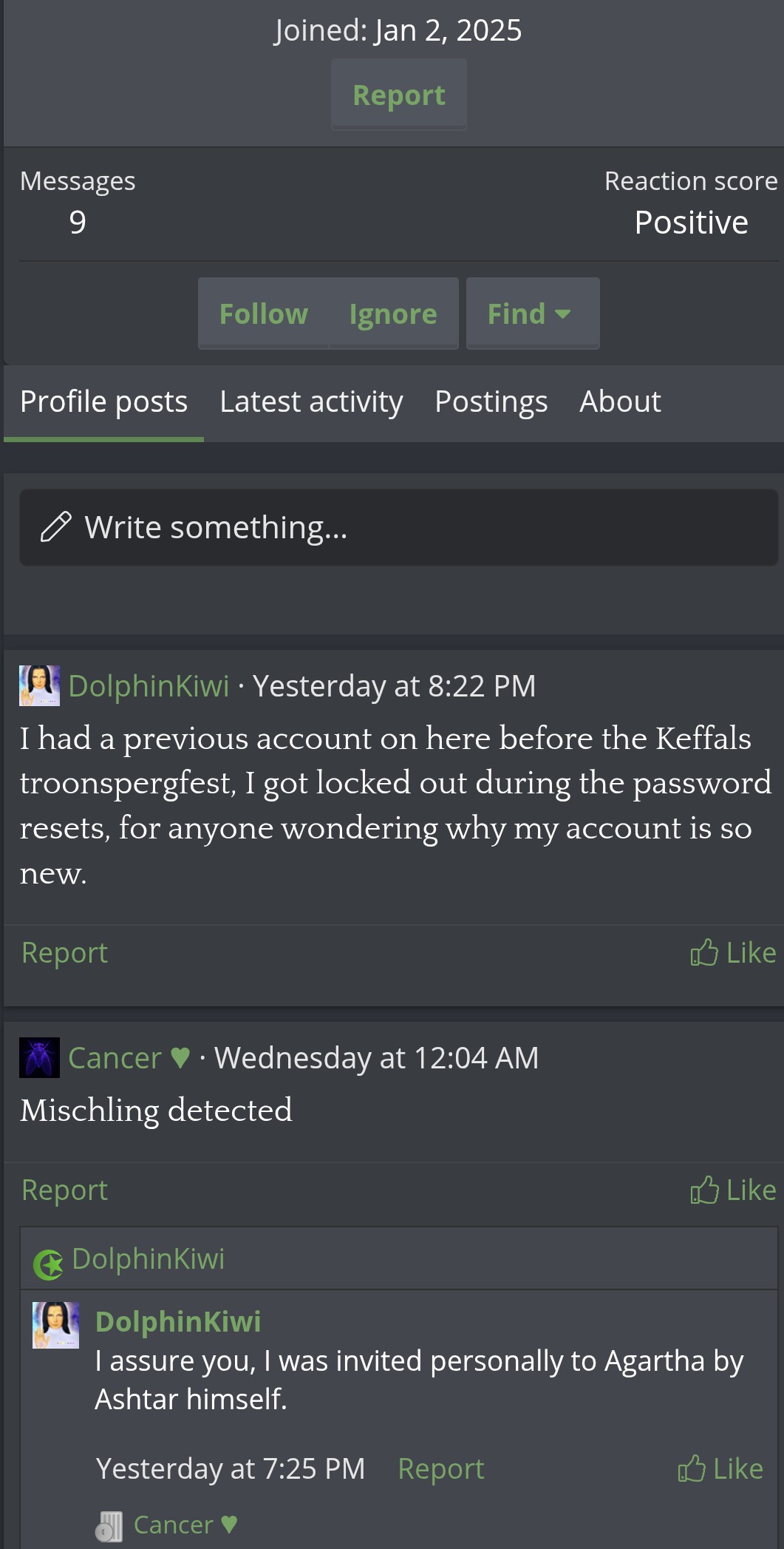
Task: Like DolphinKiwi's Agartha comment reply
Action: (x=720, y=1469)
